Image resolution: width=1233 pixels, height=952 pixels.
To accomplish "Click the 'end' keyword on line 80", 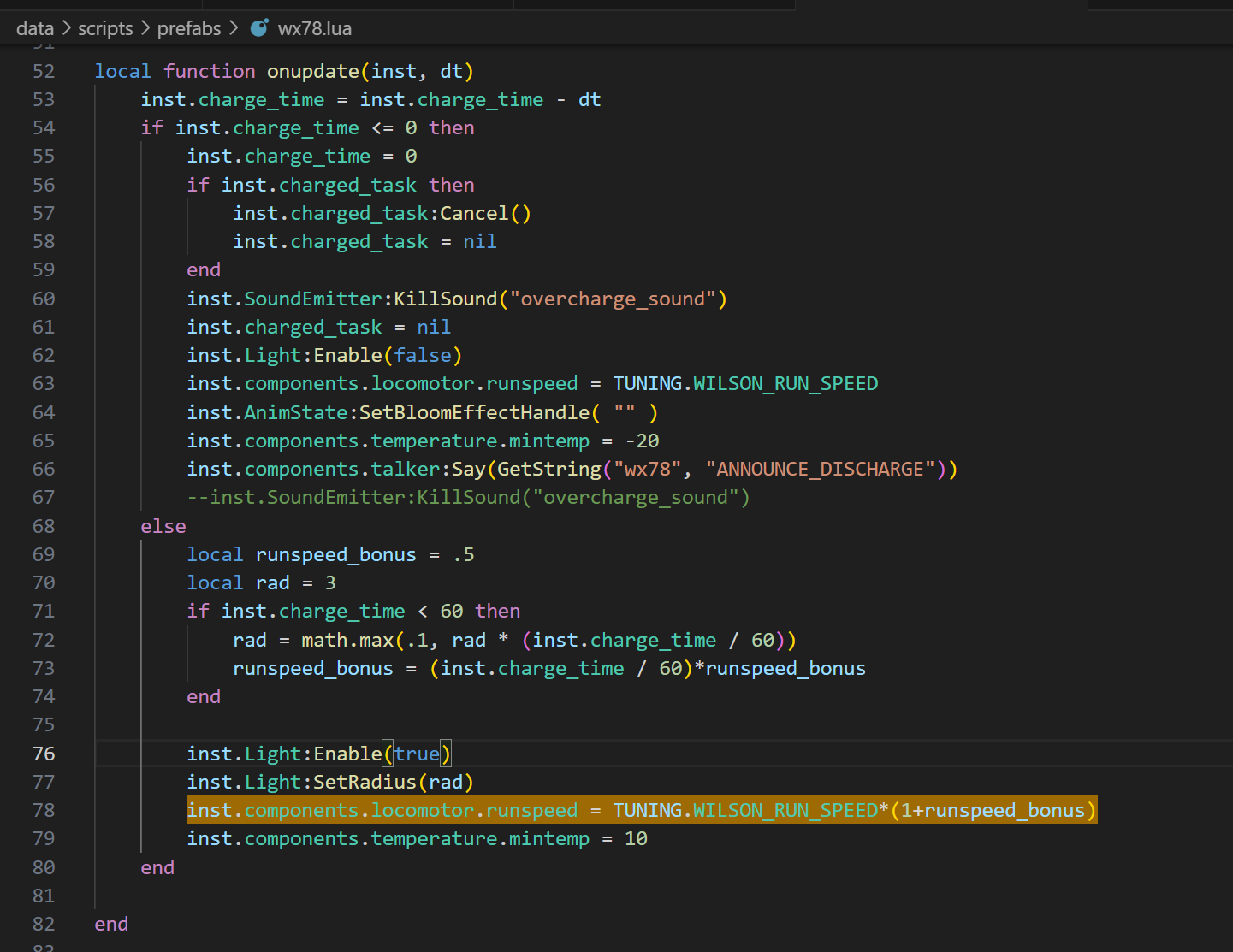I will (x=157, y=867).
